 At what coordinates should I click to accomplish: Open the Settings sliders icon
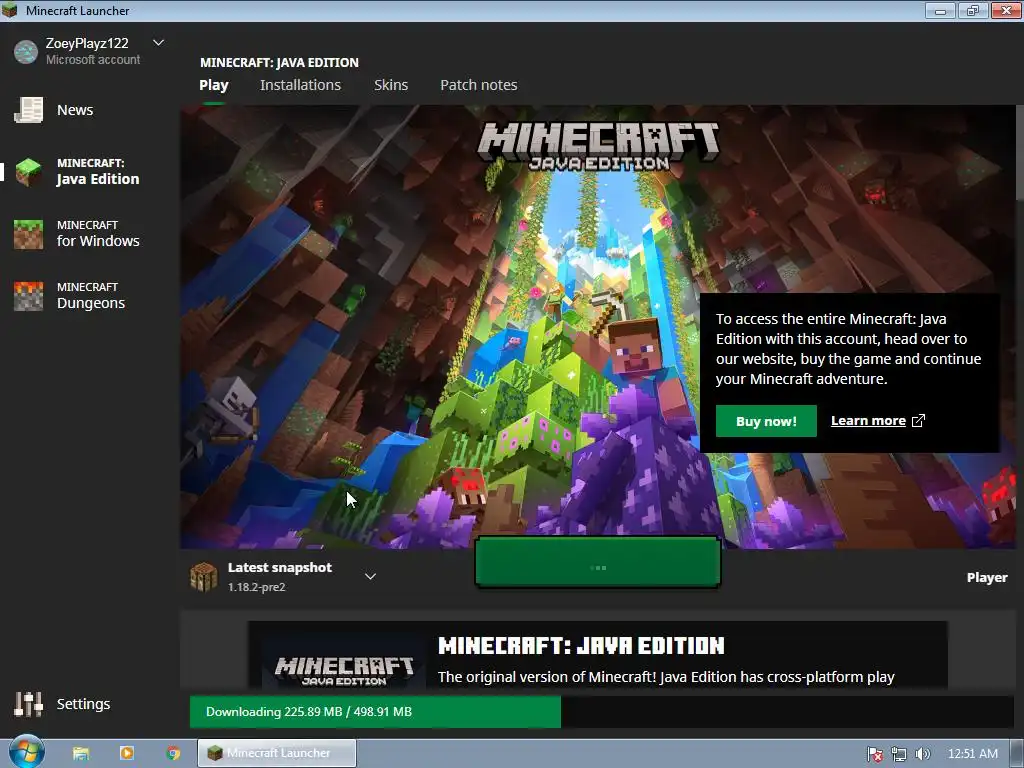[28, 704]
